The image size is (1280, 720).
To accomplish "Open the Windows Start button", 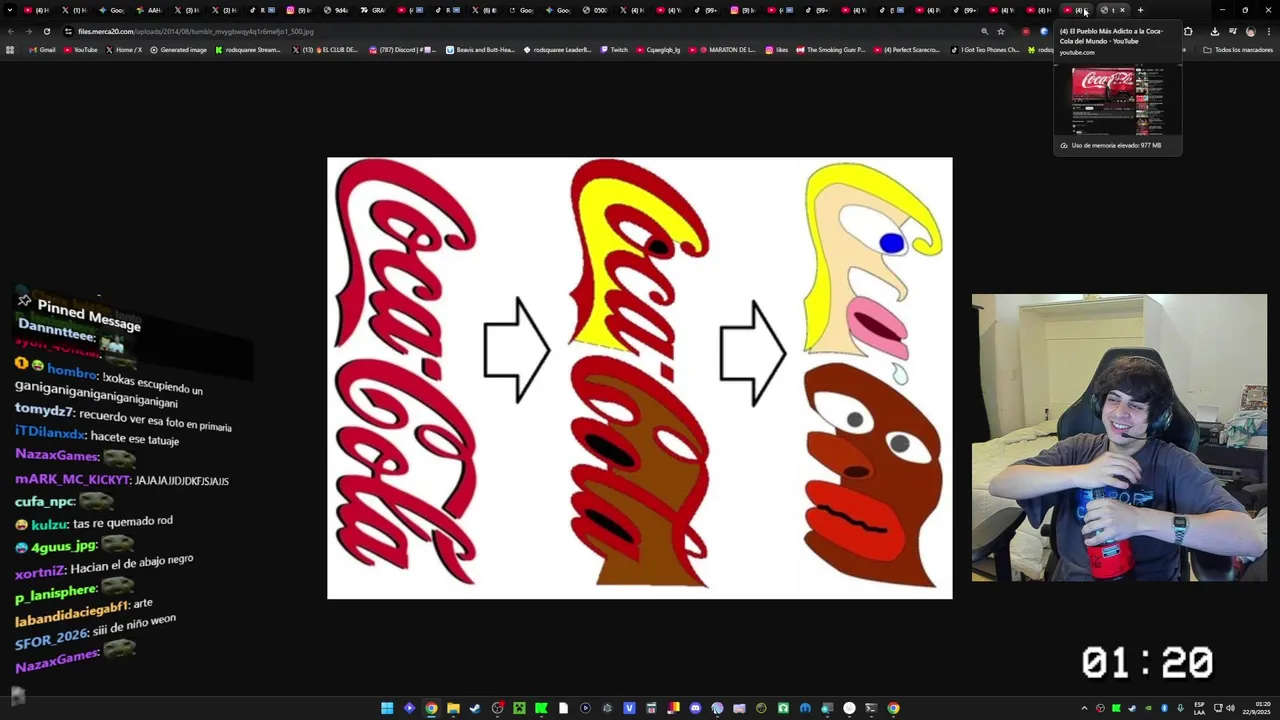I will click(x=387, y=708).
